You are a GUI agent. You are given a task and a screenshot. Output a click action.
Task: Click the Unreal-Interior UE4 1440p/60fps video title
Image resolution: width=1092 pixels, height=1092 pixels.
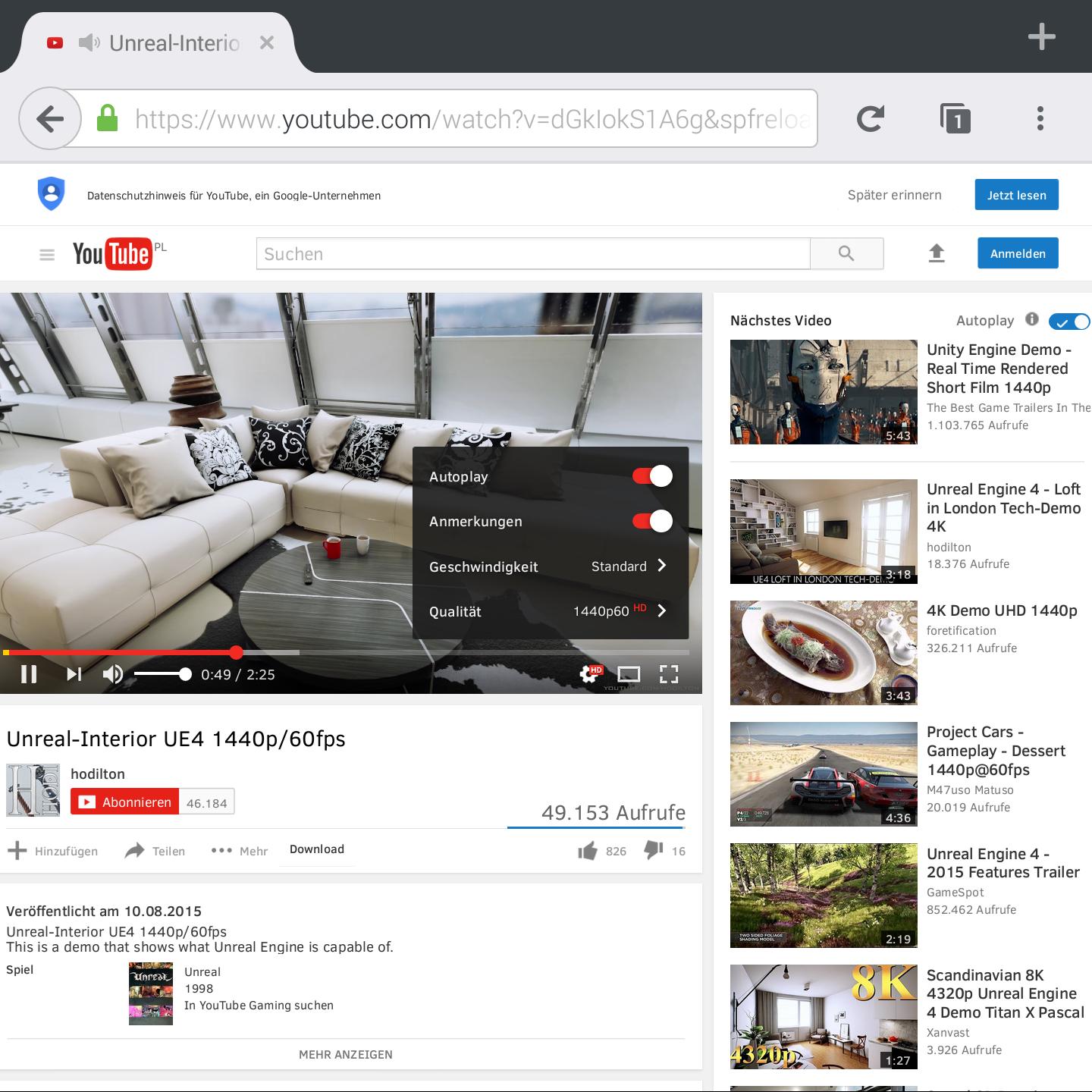(176, 739)
